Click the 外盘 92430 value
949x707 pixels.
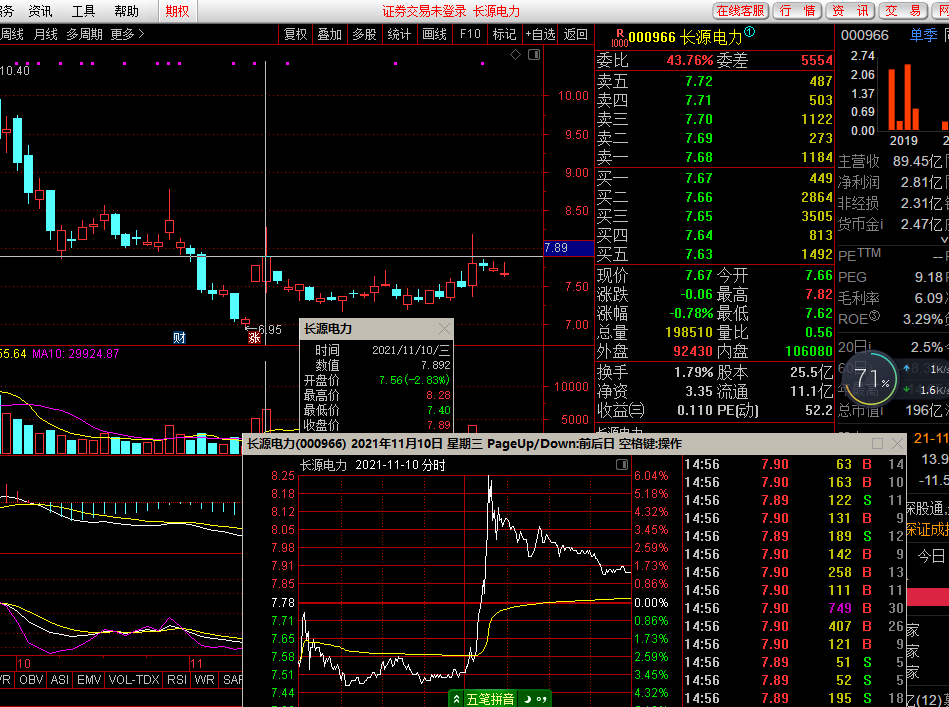pyautogui.click(x=693, y=352)
